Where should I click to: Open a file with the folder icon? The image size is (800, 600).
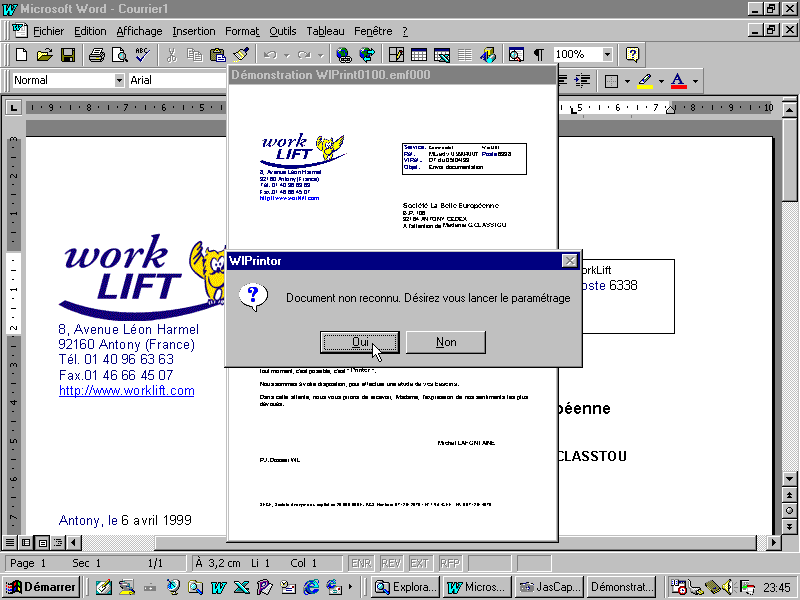click(x=45, y=54)
